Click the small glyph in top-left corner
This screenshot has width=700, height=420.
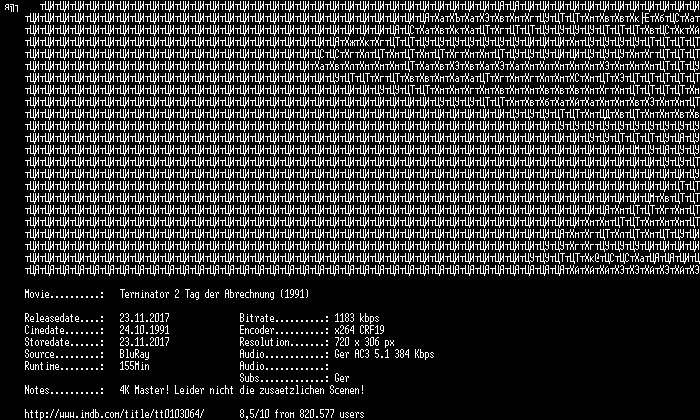[11, 8]
